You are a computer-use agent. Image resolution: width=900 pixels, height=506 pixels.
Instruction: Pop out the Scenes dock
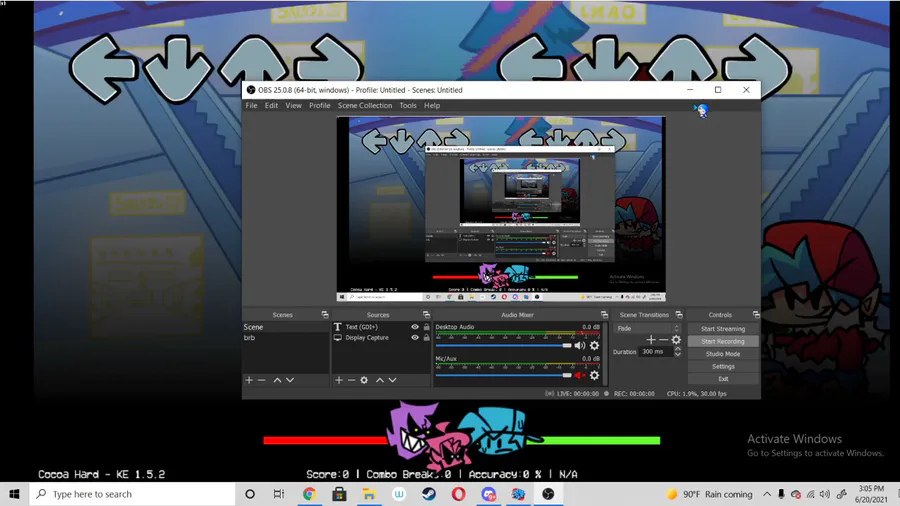click(325, 314)
